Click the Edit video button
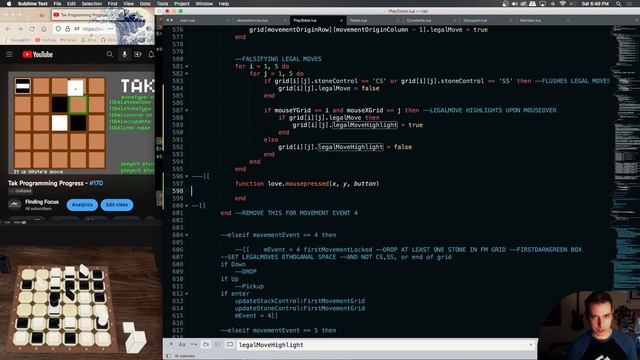640x360 pixels. click(117, 204)
